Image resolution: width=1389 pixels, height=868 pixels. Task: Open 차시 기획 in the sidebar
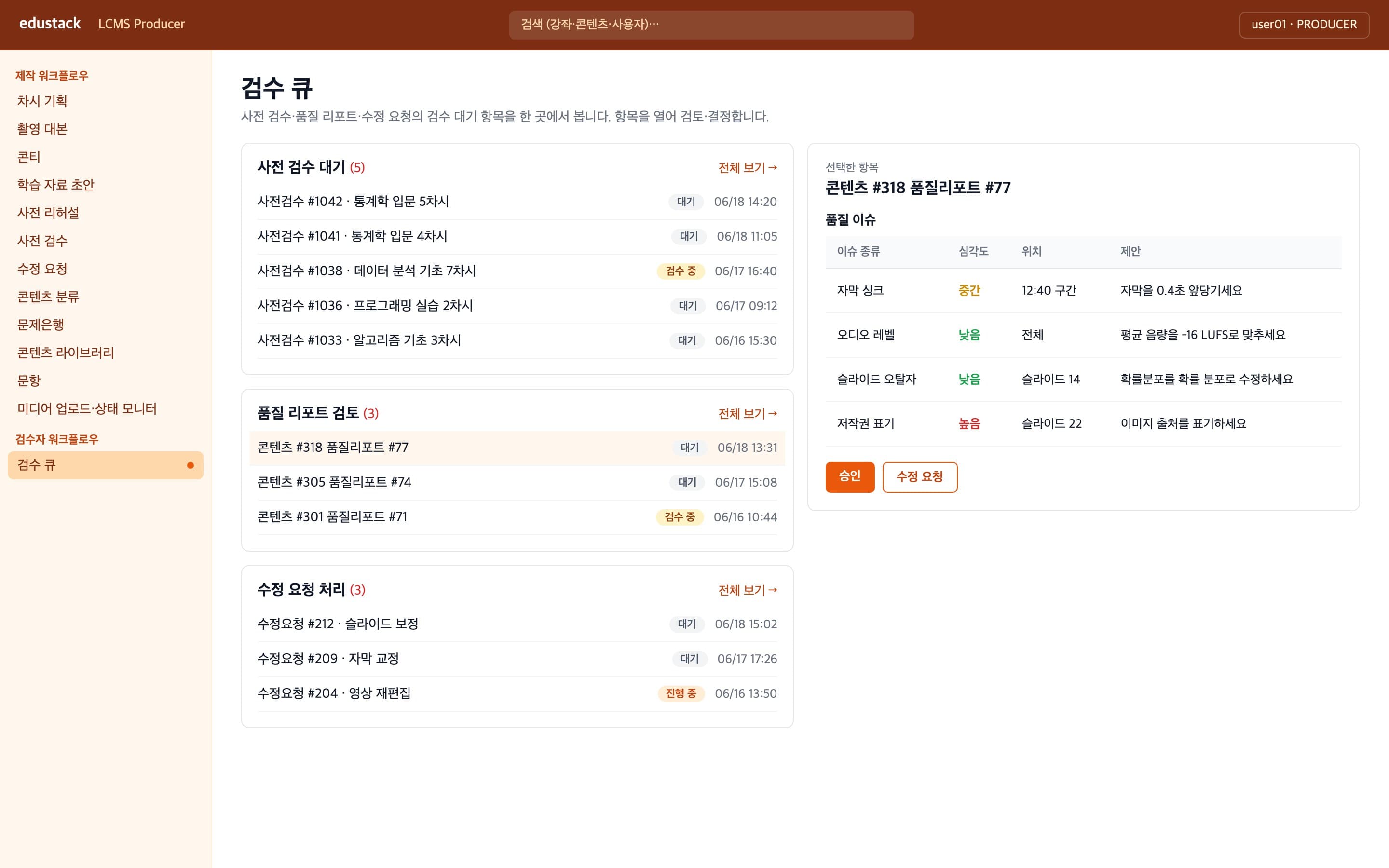pyautogui.click(x=106, y=101)
